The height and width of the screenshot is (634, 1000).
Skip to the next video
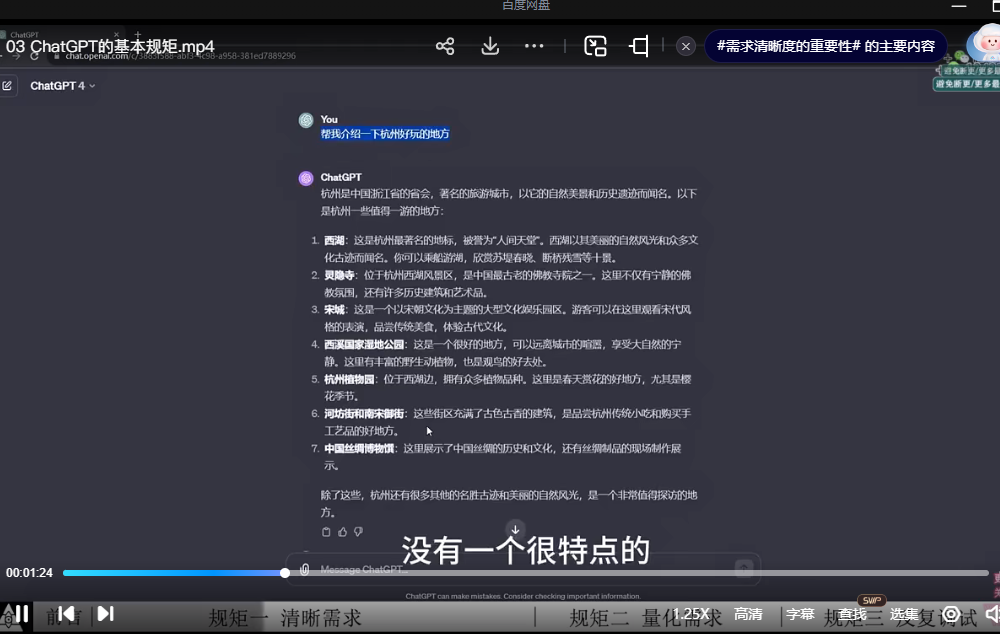coord(105,614)
